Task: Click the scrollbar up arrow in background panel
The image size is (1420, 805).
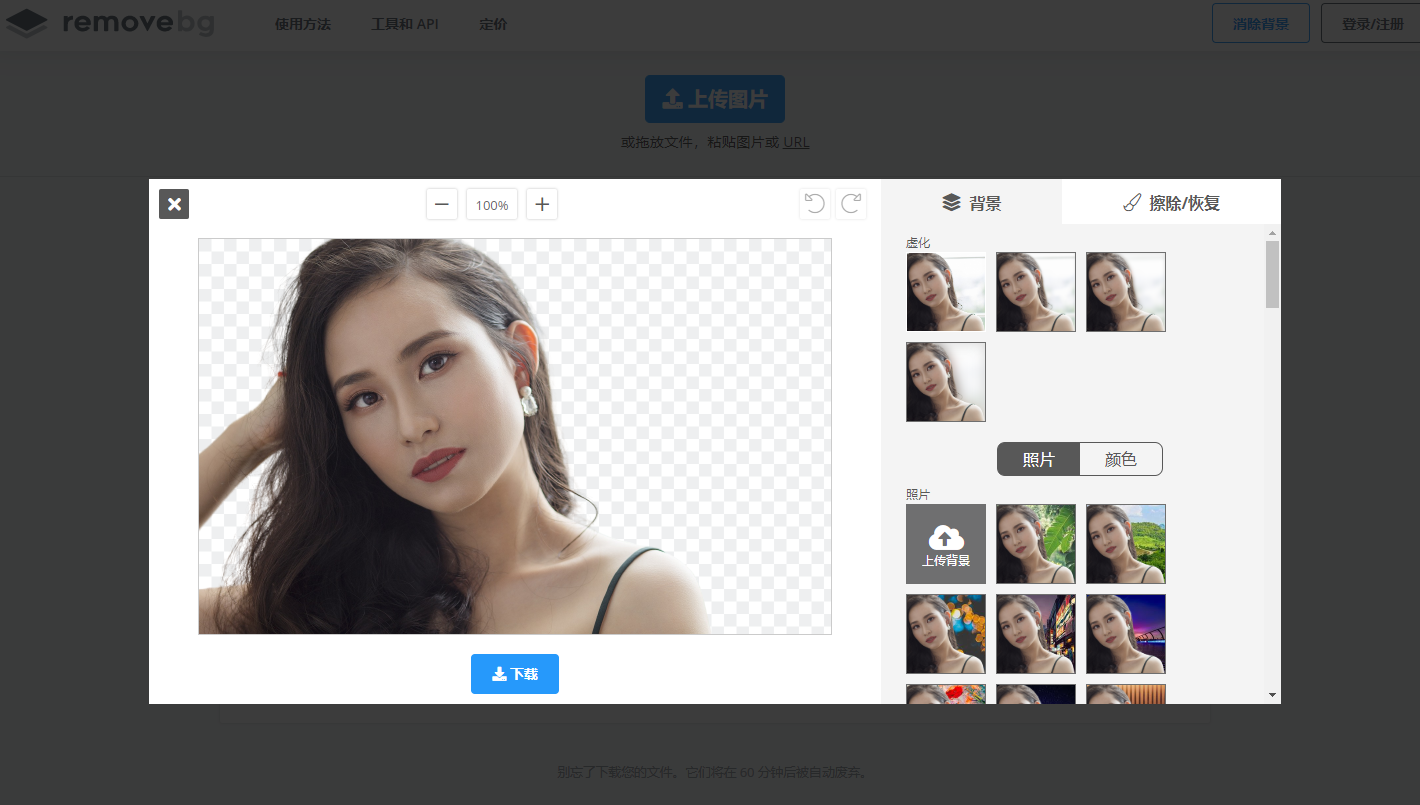Action: tap(1272, 233)
